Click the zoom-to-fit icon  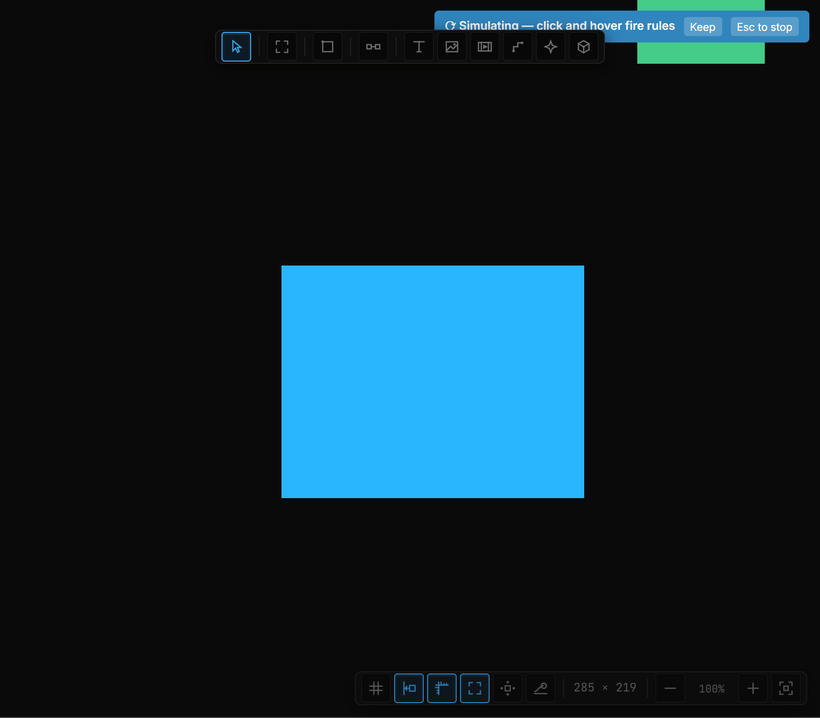[x=785, y=688]
